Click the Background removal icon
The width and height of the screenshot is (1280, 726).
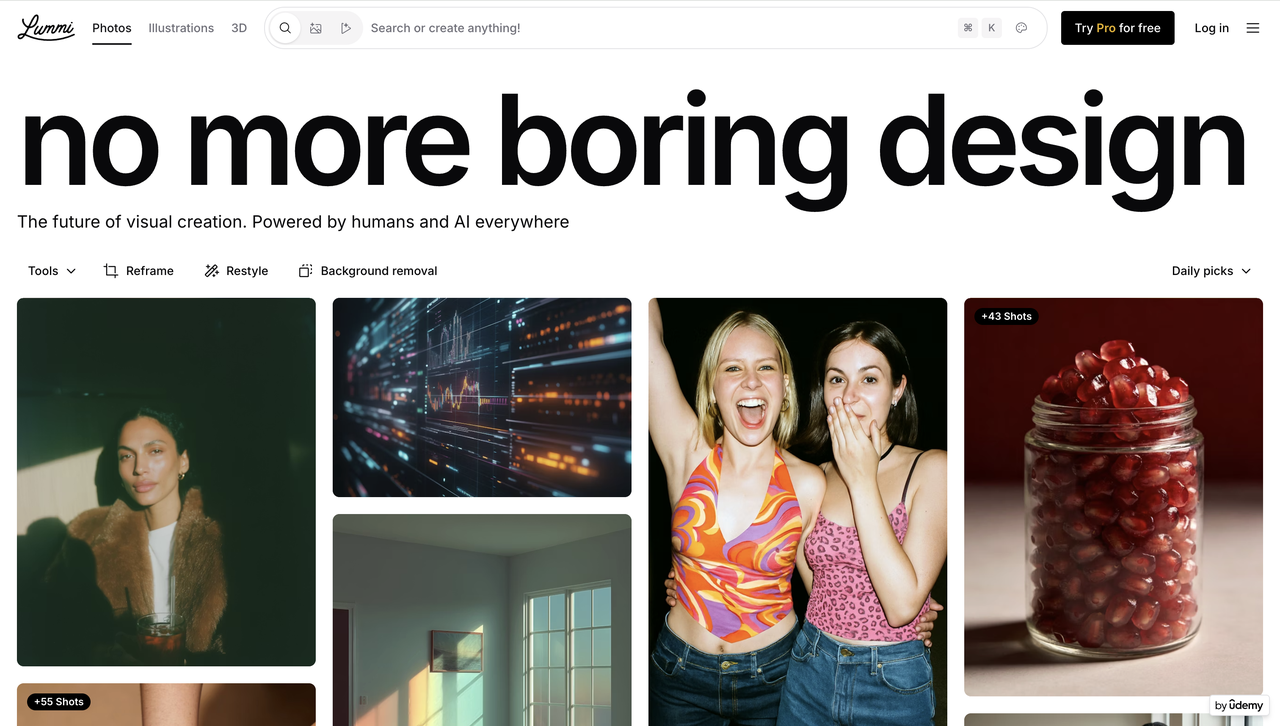pyautogui.click(x=306, y=271)
